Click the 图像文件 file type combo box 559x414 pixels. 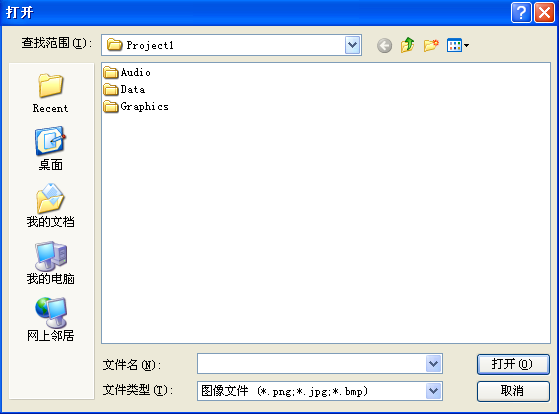(320, 391)
